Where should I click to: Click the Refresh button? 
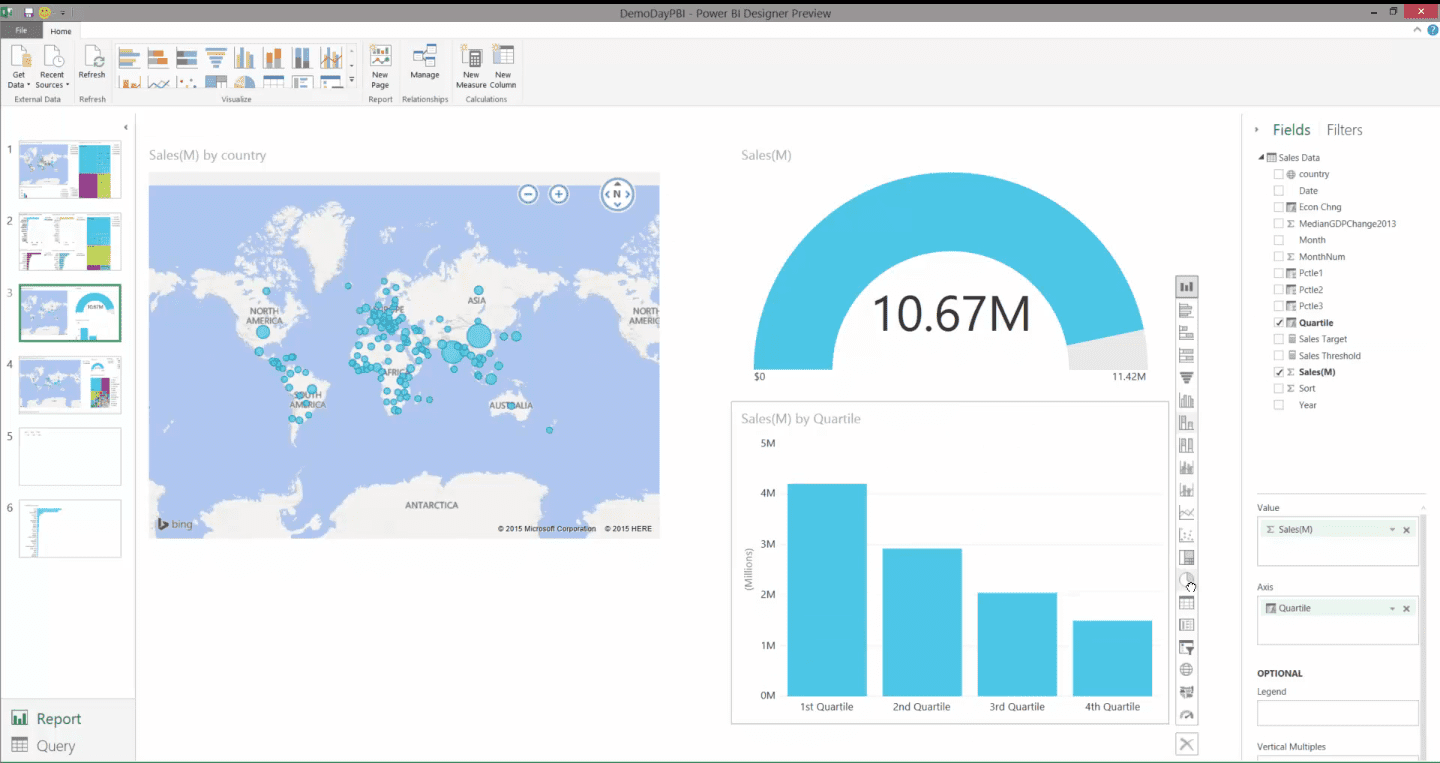(x=92, y=62)
